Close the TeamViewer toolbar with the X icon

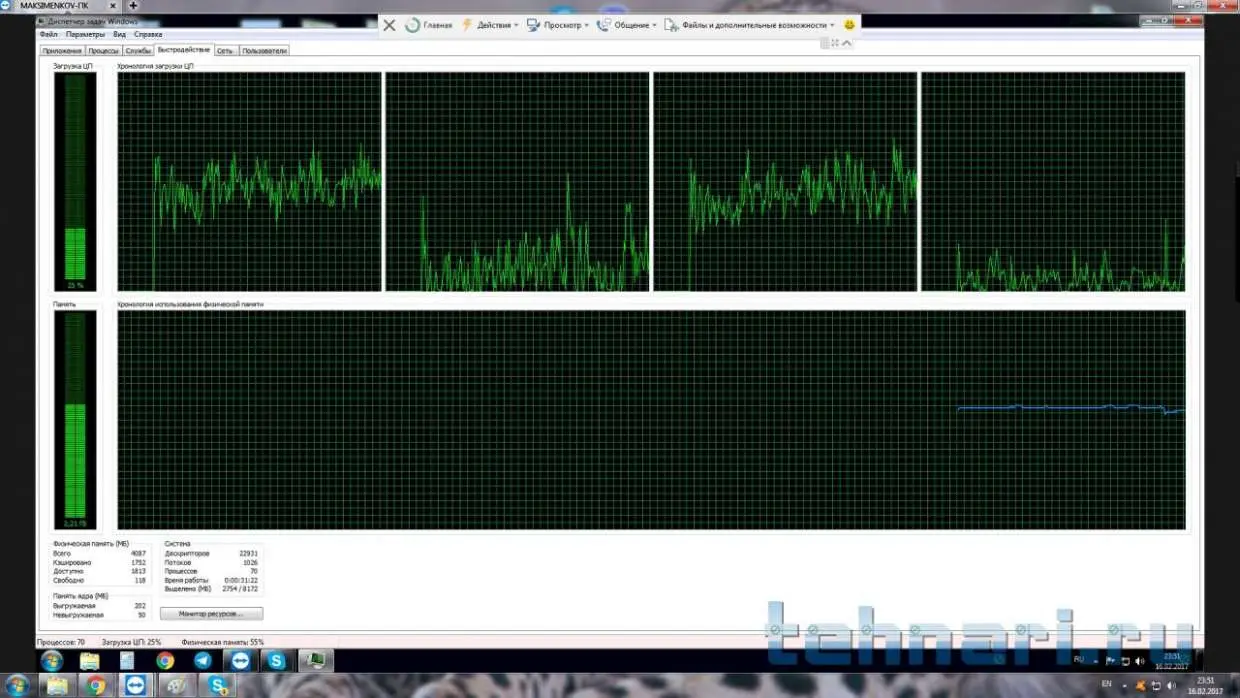(390, 25)
